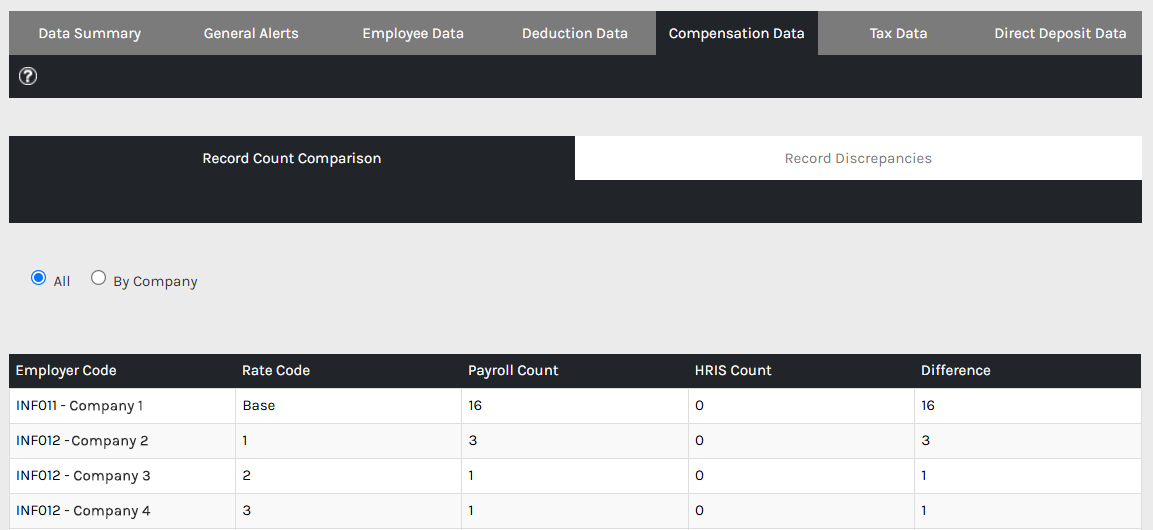Select the INF011 - Company 1 cell

click(122, 406)
